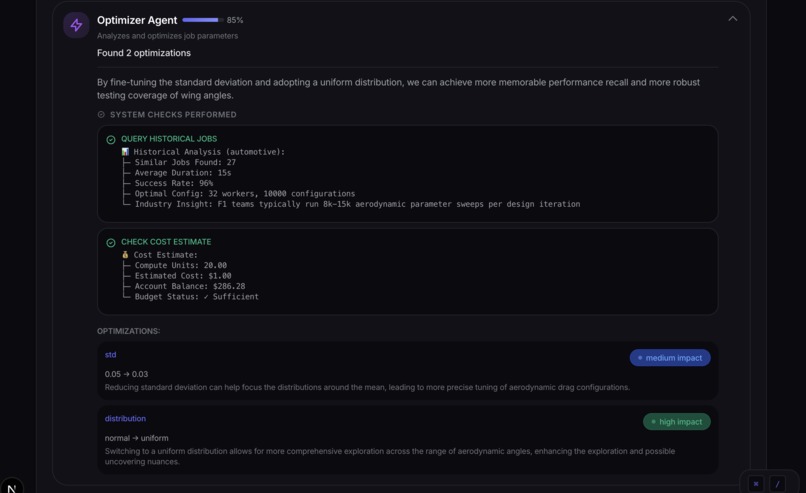806x493 pixels.
Task: Collapse the Optimizer Agent card with chevron
Action: 732,19
